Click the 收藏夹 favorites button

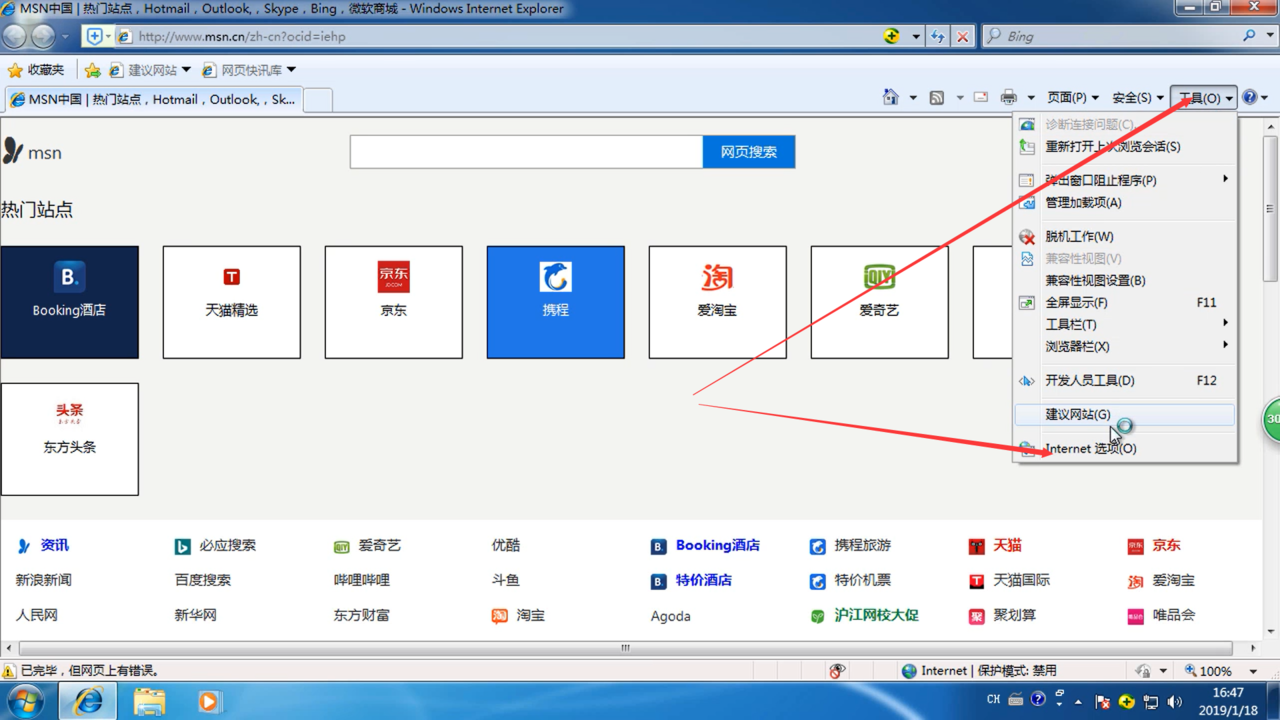point(36,70)
